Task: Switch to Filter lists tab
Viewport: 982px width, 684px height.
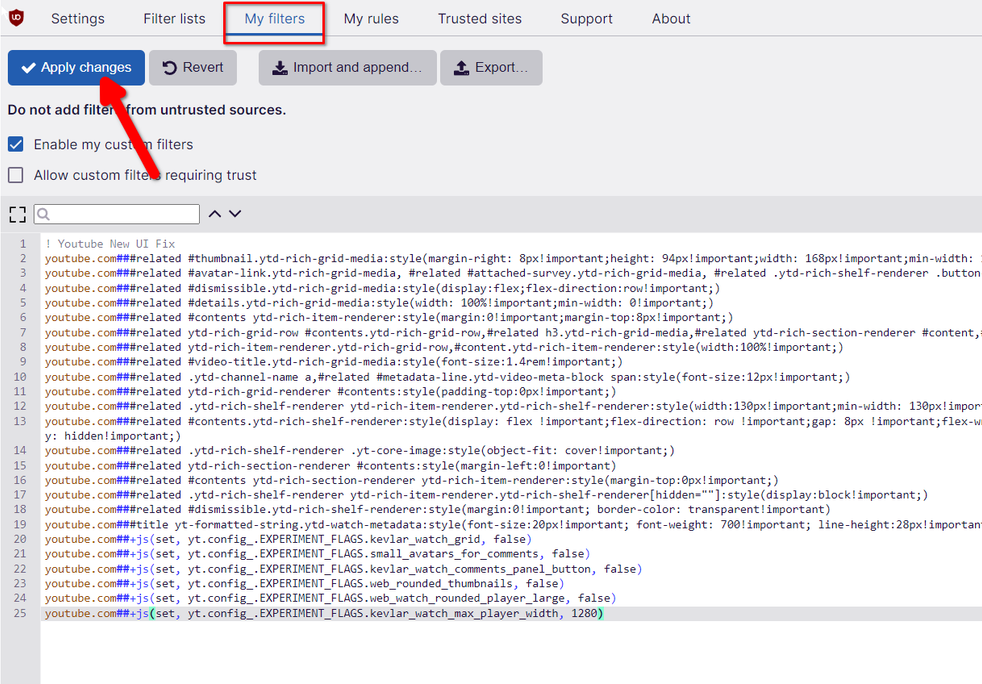Action: pyautogui.click(x=174, y=19)
